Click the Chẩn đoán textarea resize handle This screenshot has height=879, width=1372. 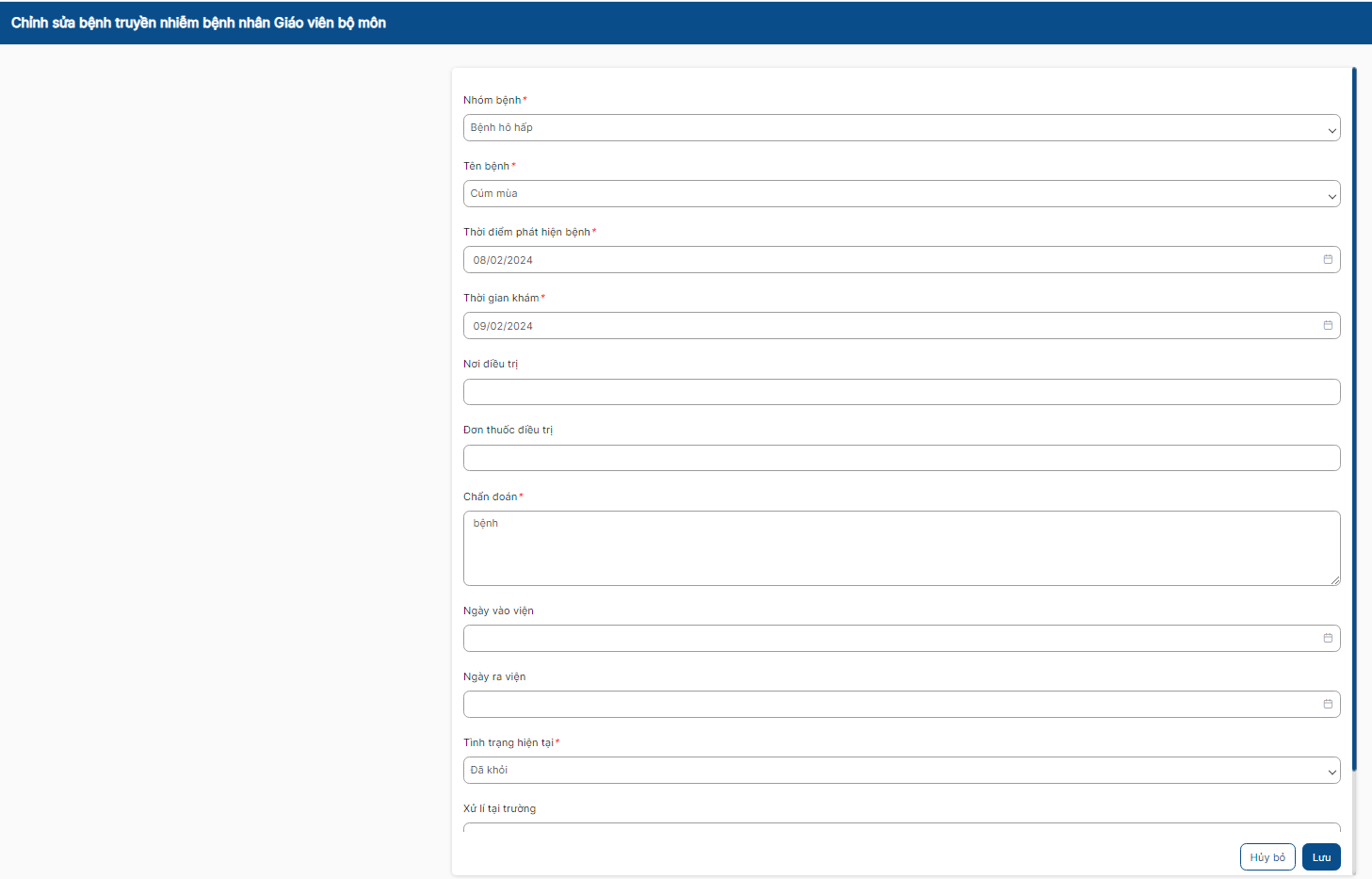click(1335, 580)
